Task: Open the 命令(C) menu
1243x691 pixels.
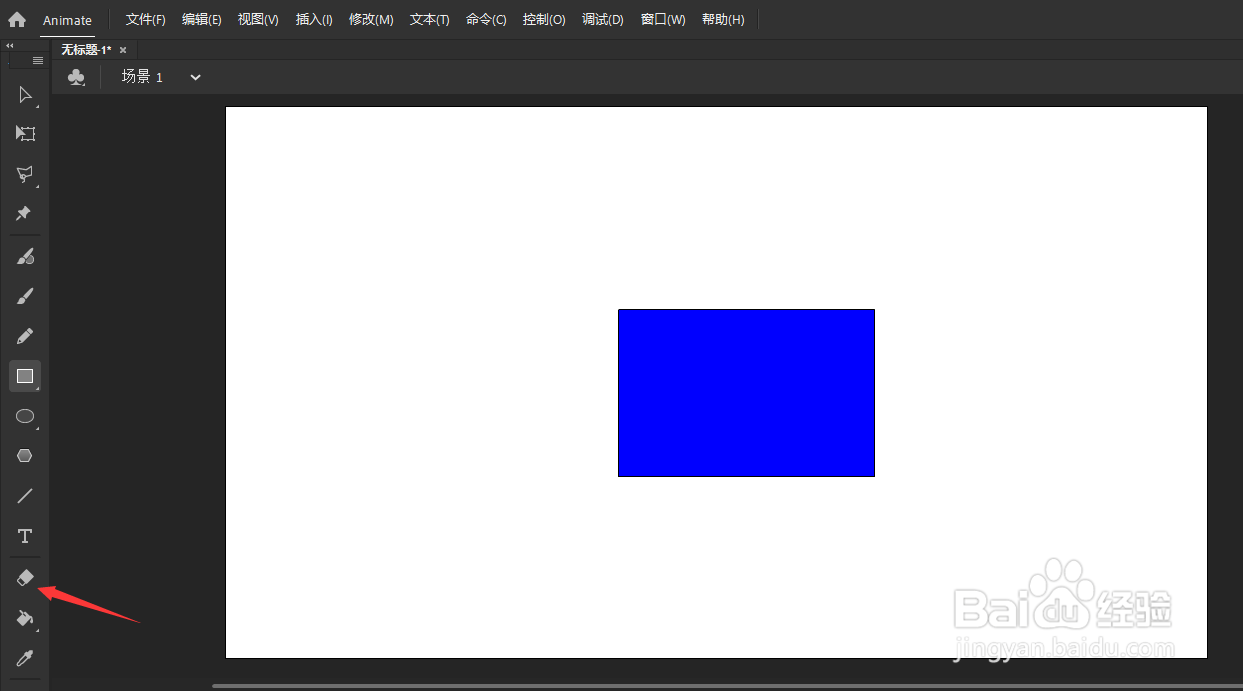Action: (x=486, y=20)
